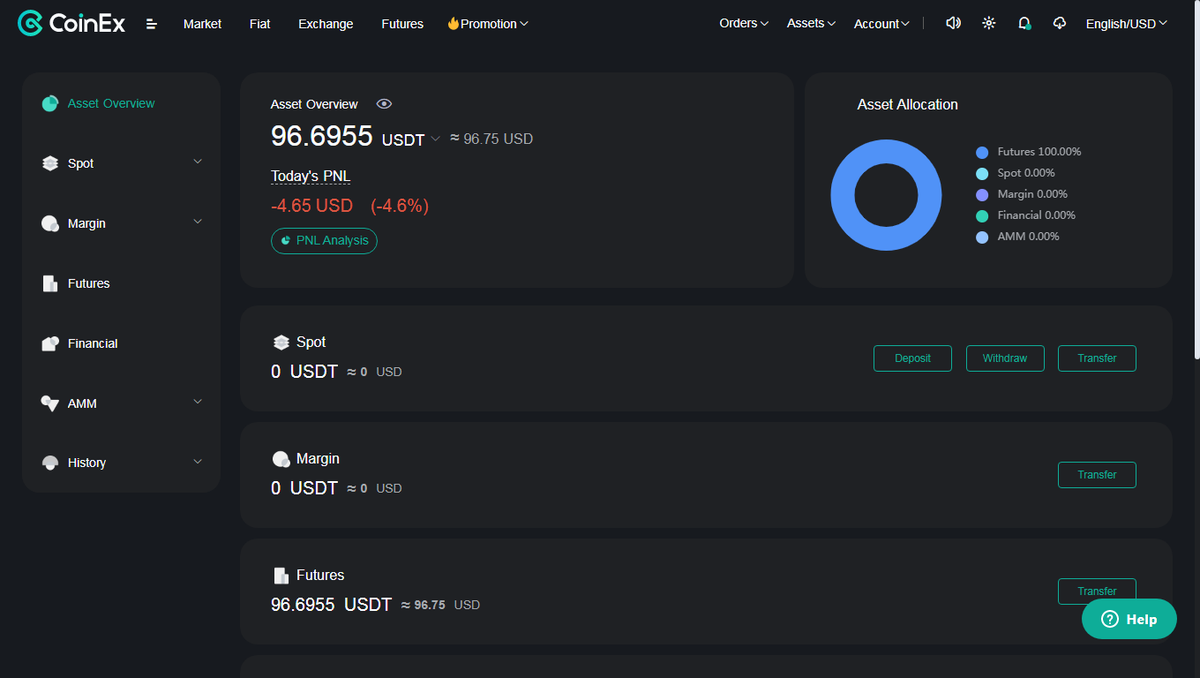Click the CoinEx logo
The image size is (1200, 678).
72,23
